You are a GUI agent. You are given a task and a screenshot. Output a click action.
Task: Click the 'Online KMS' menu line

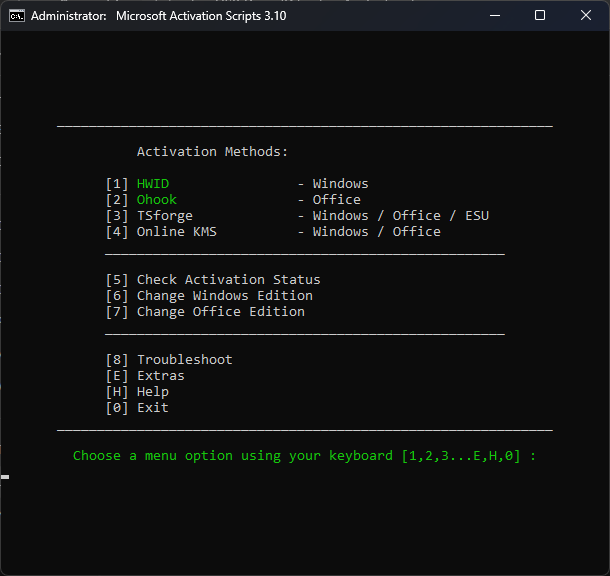(177, 231)
